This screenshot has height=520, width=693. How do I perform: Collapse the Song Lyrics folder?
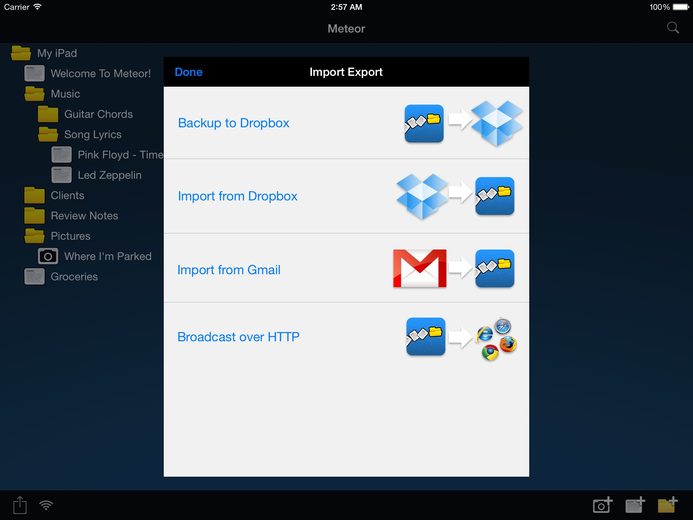click(x=80, y=134)
